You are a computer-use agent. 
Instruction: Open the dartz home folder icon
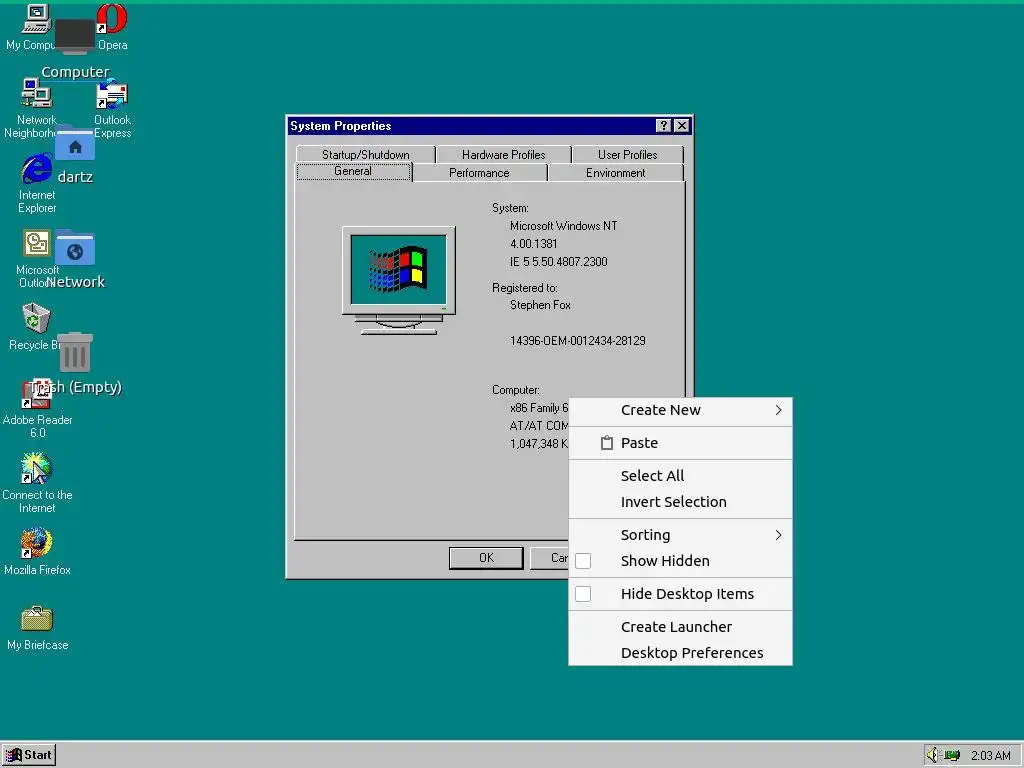74,143
